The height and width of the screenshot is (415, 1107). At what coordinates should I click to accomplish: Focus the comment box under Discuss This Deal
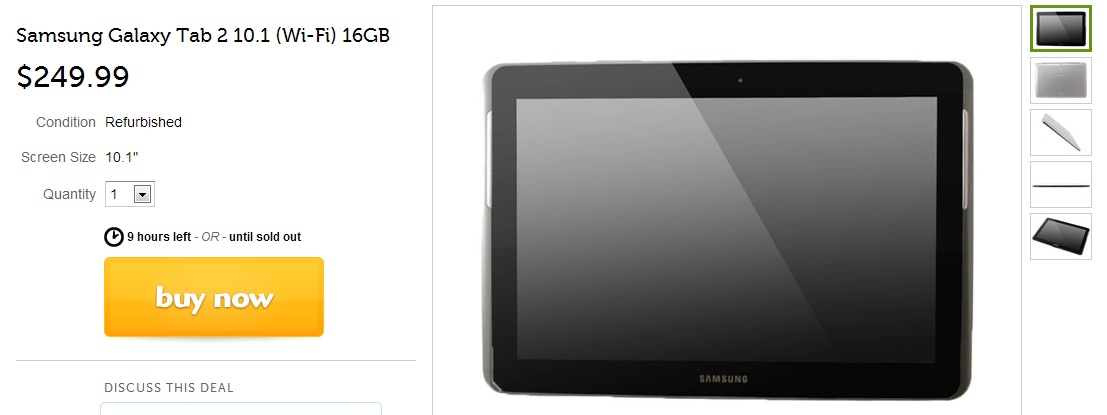[241, 409]
